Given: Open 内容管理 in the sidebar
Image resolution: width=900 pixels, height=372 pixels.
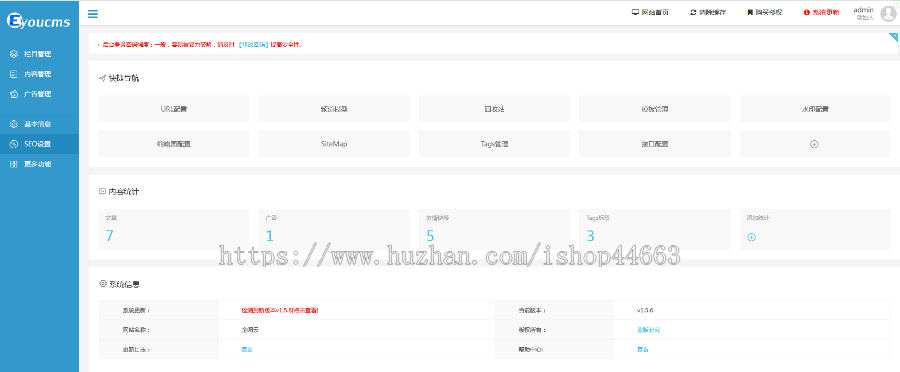Looking at the screenshot, I should (x=40, y=74).
